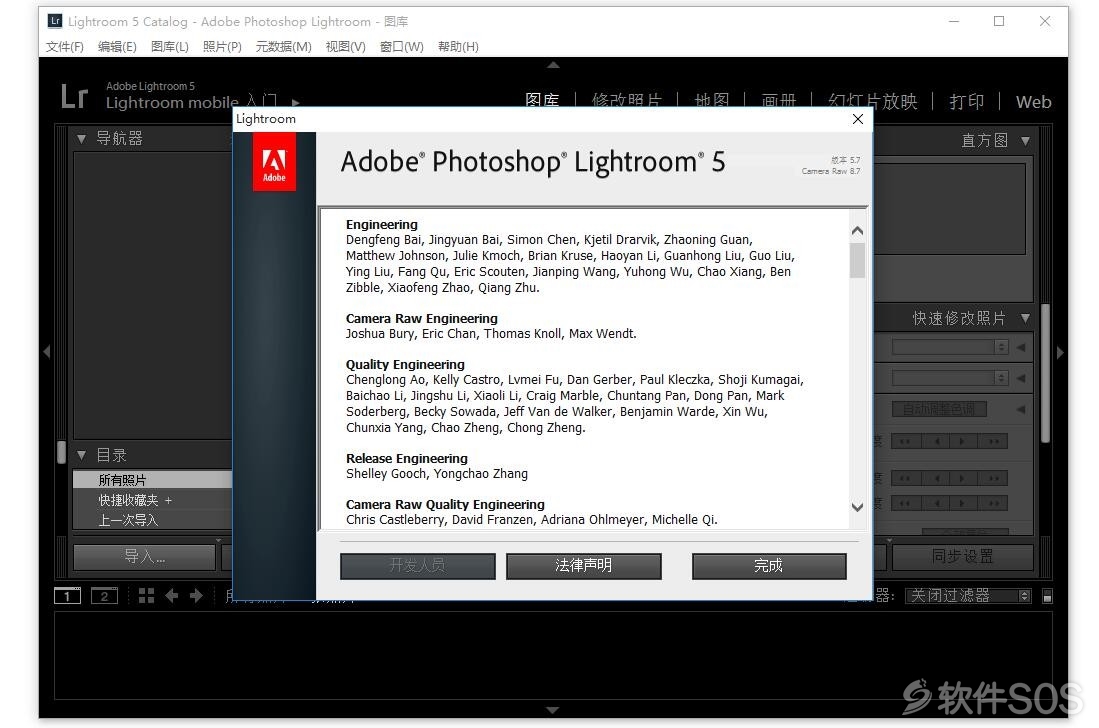Collapse the 导航器 panel

click(81, 139)
